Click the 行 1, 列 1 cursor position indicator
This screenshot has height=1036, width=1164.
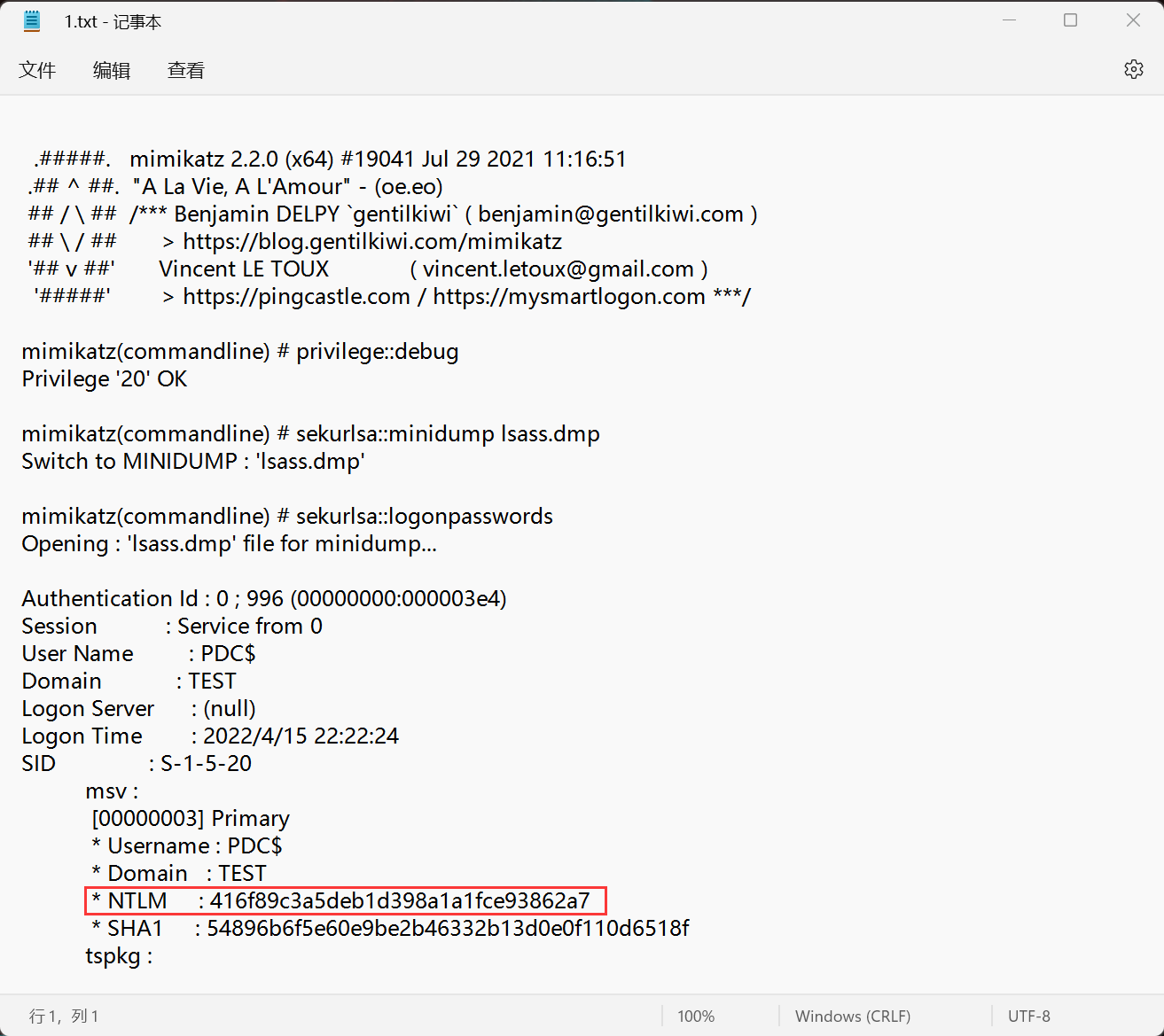(x=64, y=1017)
